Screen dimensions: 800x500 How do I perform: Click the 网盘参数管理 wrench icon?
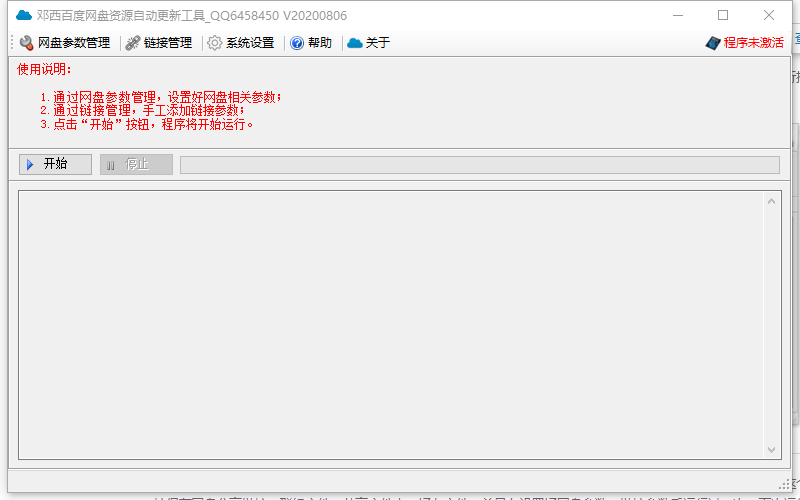pos(27,43)
